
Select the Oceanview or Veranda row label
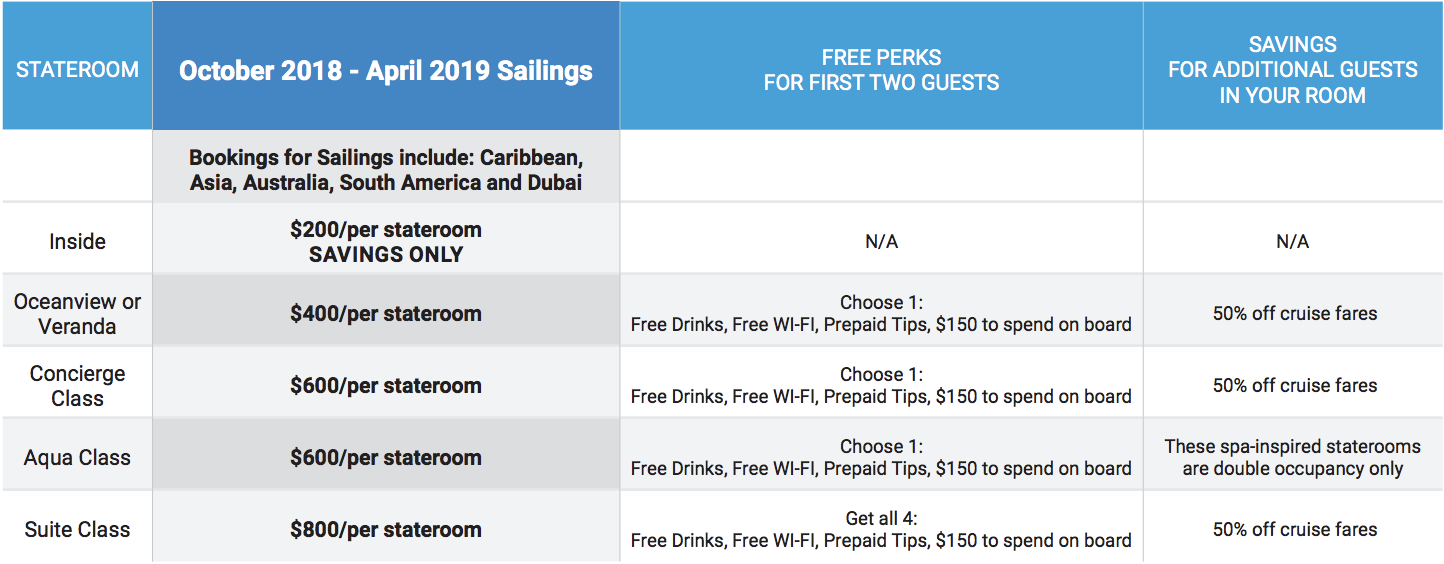77,313
